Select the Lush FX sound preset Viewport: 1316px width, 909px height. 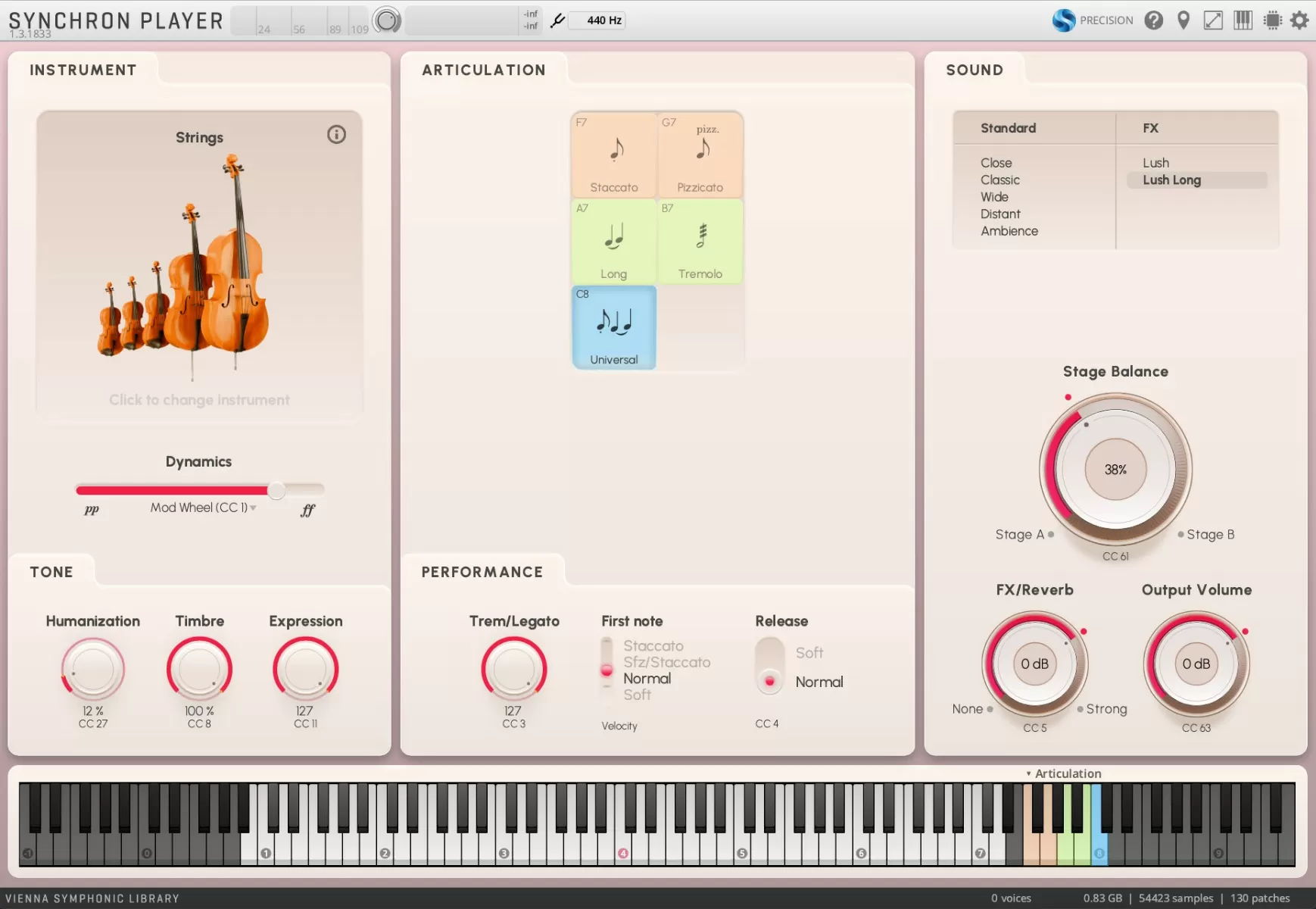(1155, 163)
